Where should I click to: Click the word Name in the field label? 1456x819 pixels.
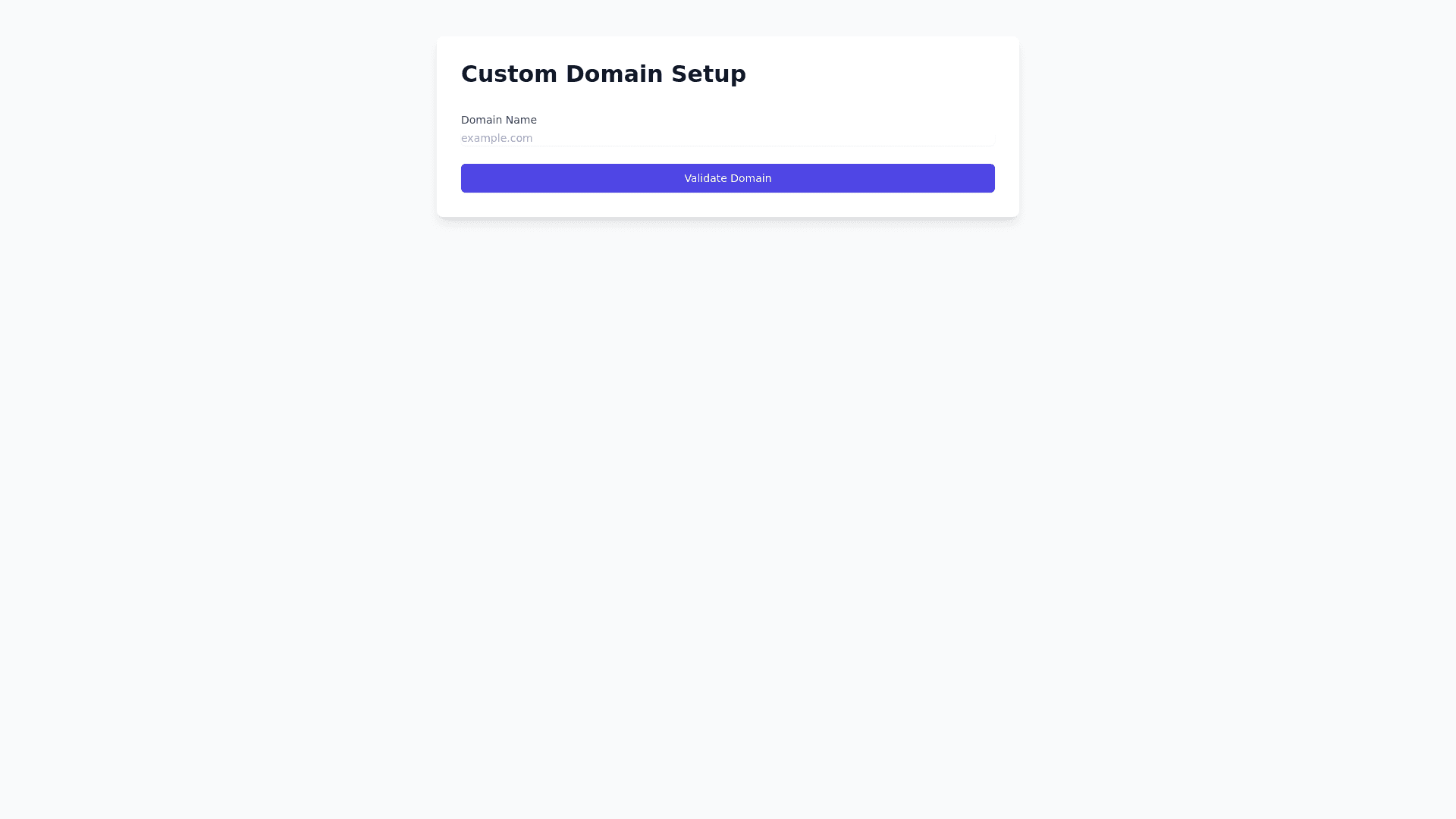(521, 120)
